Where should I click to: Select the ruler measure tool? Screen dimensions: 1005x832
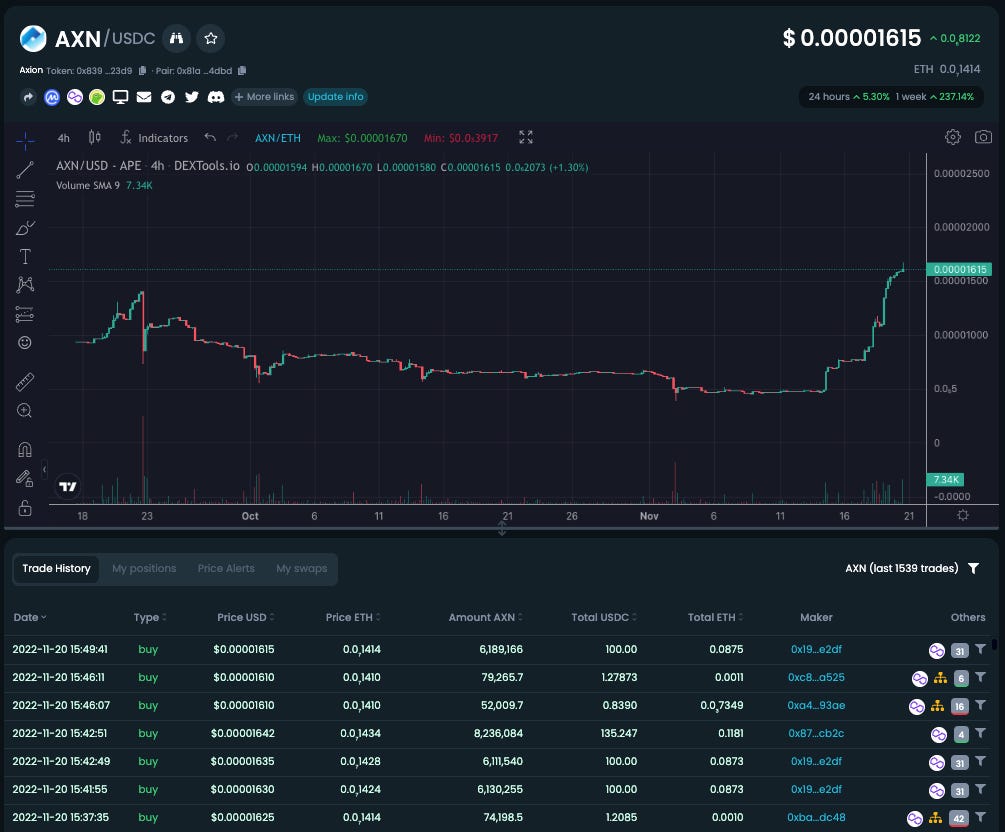pos(25,382)
